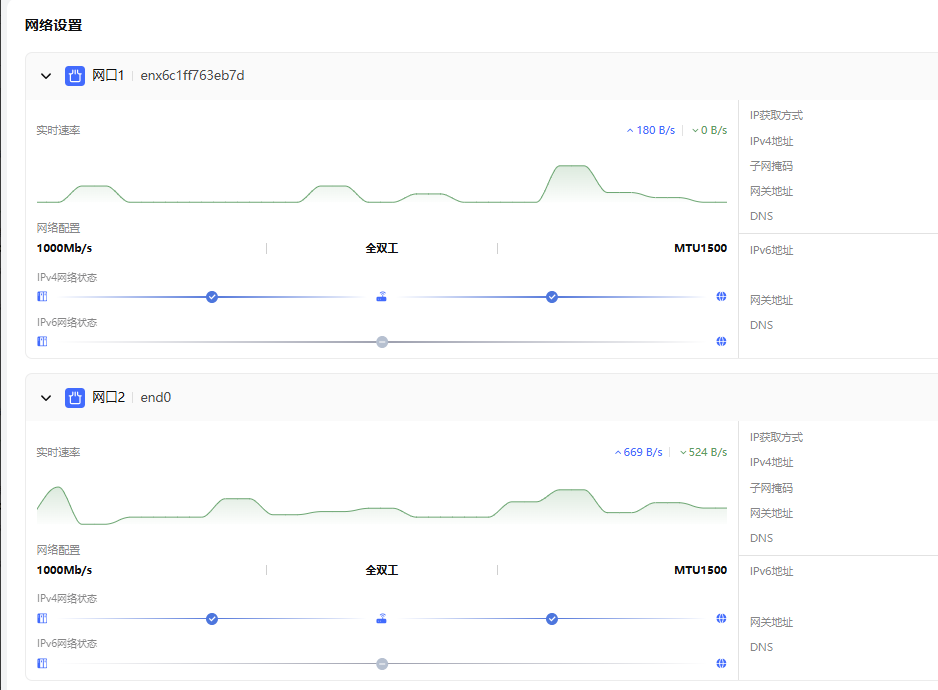Click interface name enx6c1ff763eb7d

point(192,75)
